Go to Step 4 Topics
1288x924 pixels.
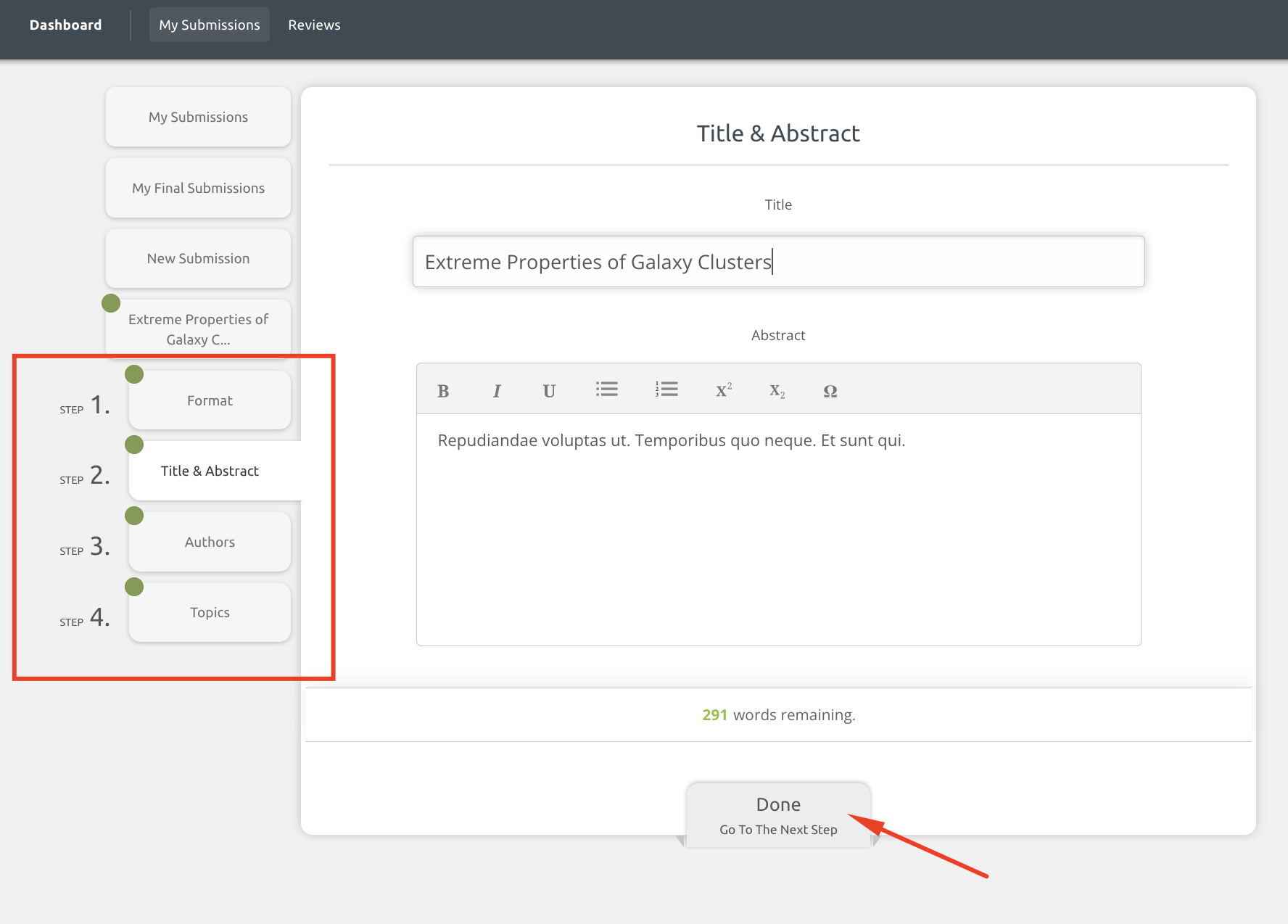click(210, 612)
